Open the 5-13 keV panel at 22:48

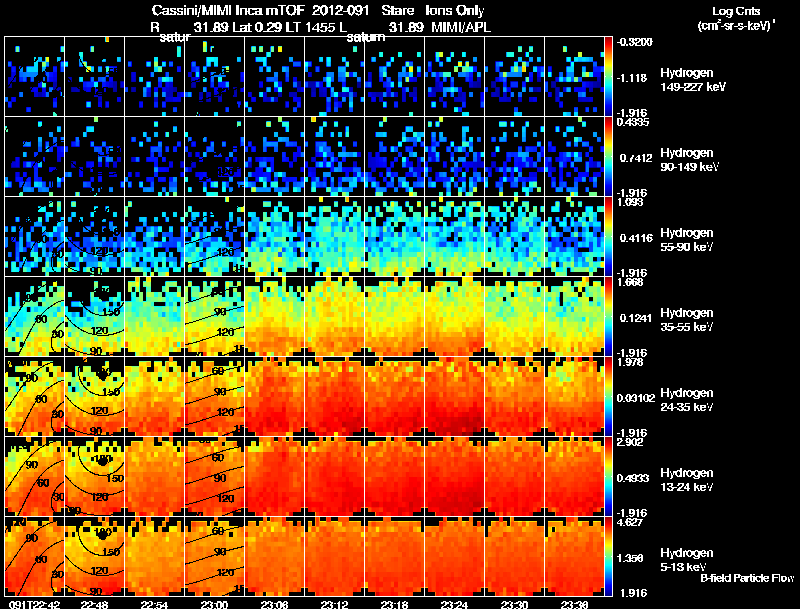(94, 556)
